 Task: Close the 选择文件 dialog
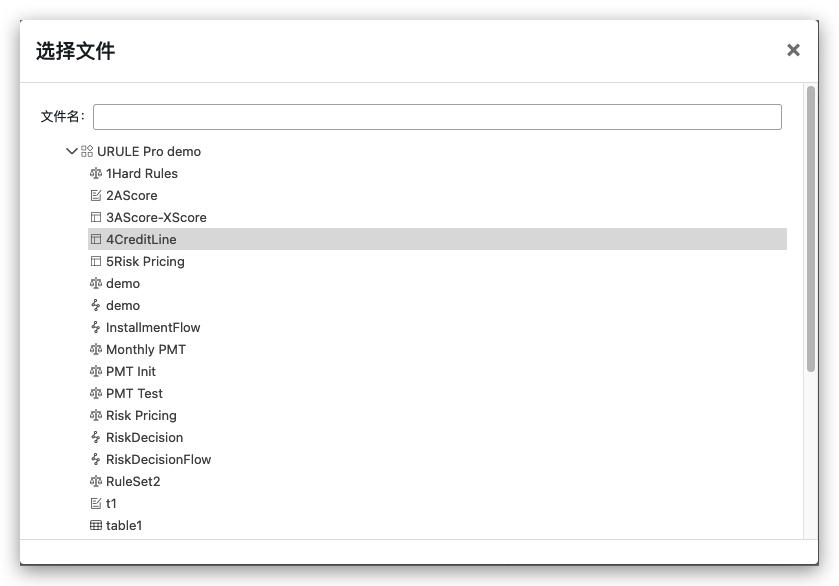point(793,50)
